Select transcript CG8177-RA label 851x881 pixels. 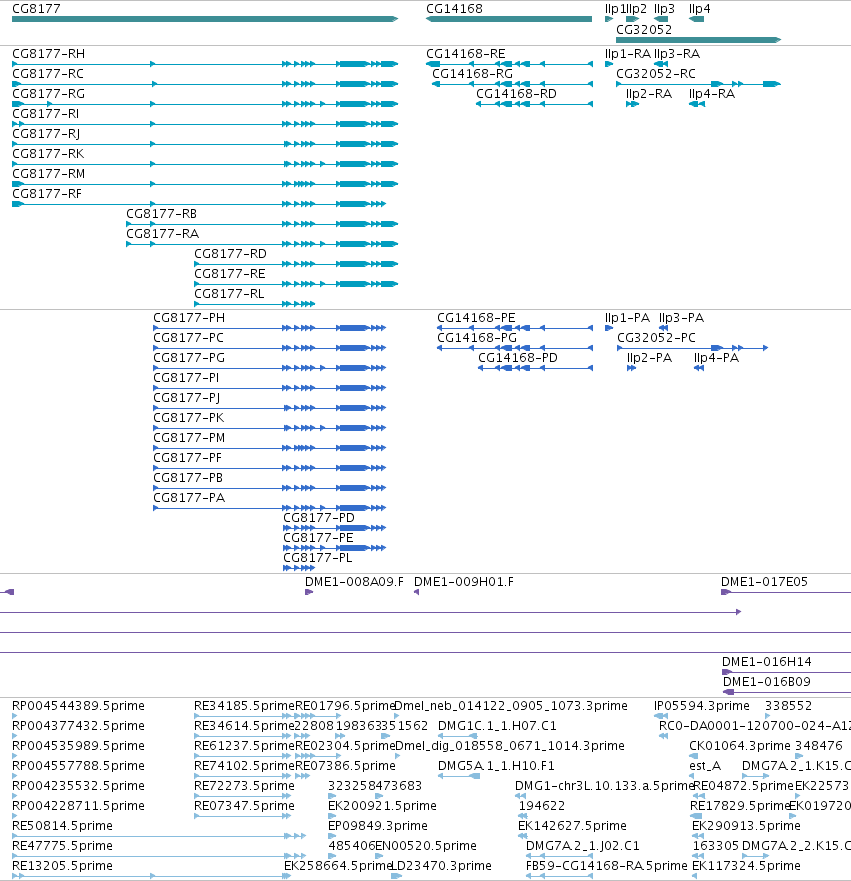click(163, 234)
